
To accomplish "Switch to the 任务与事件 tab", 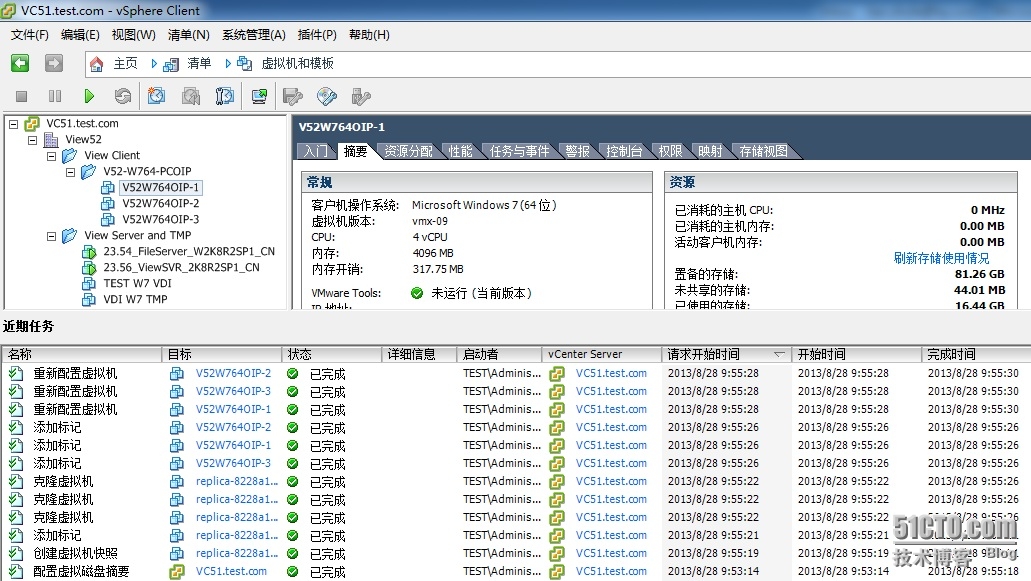I will pos(519,151).
